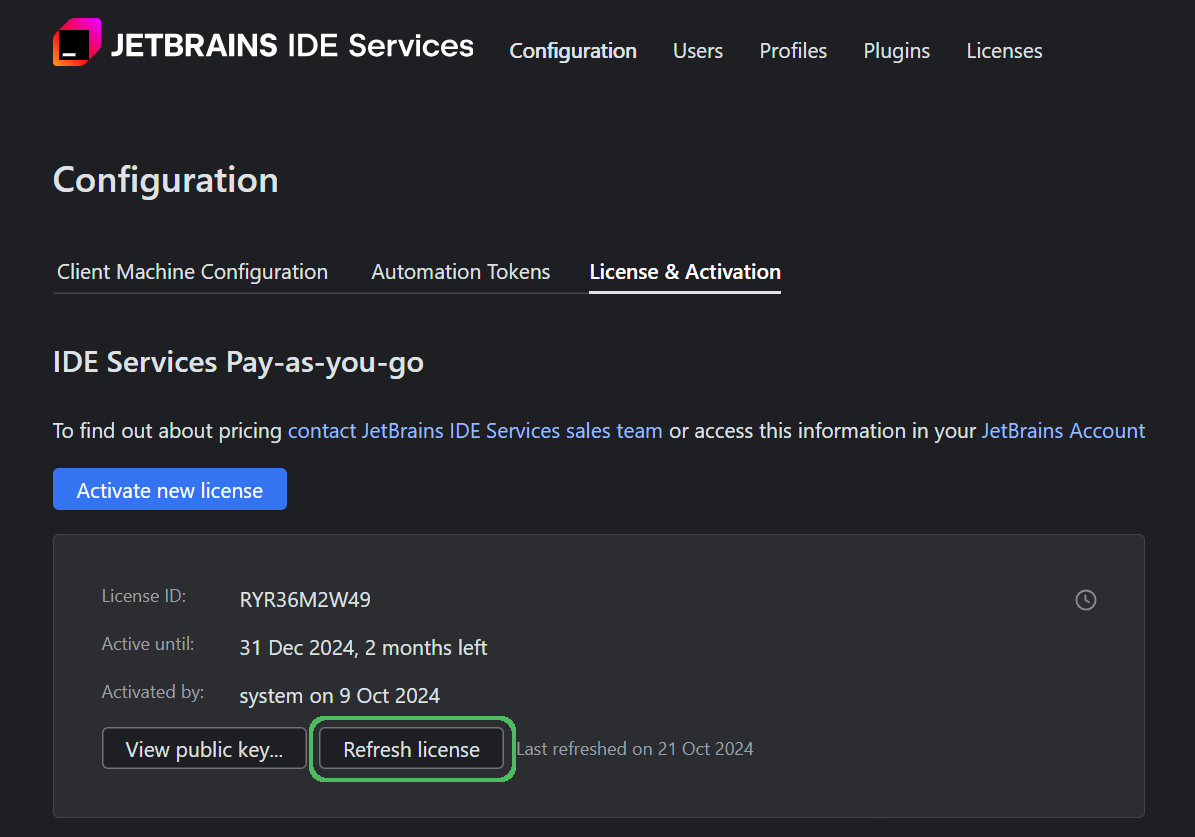This screenshot has width=1195, height=837.
Task: Switch to Client Machine Configuration tab
Action: click(191, 271)
